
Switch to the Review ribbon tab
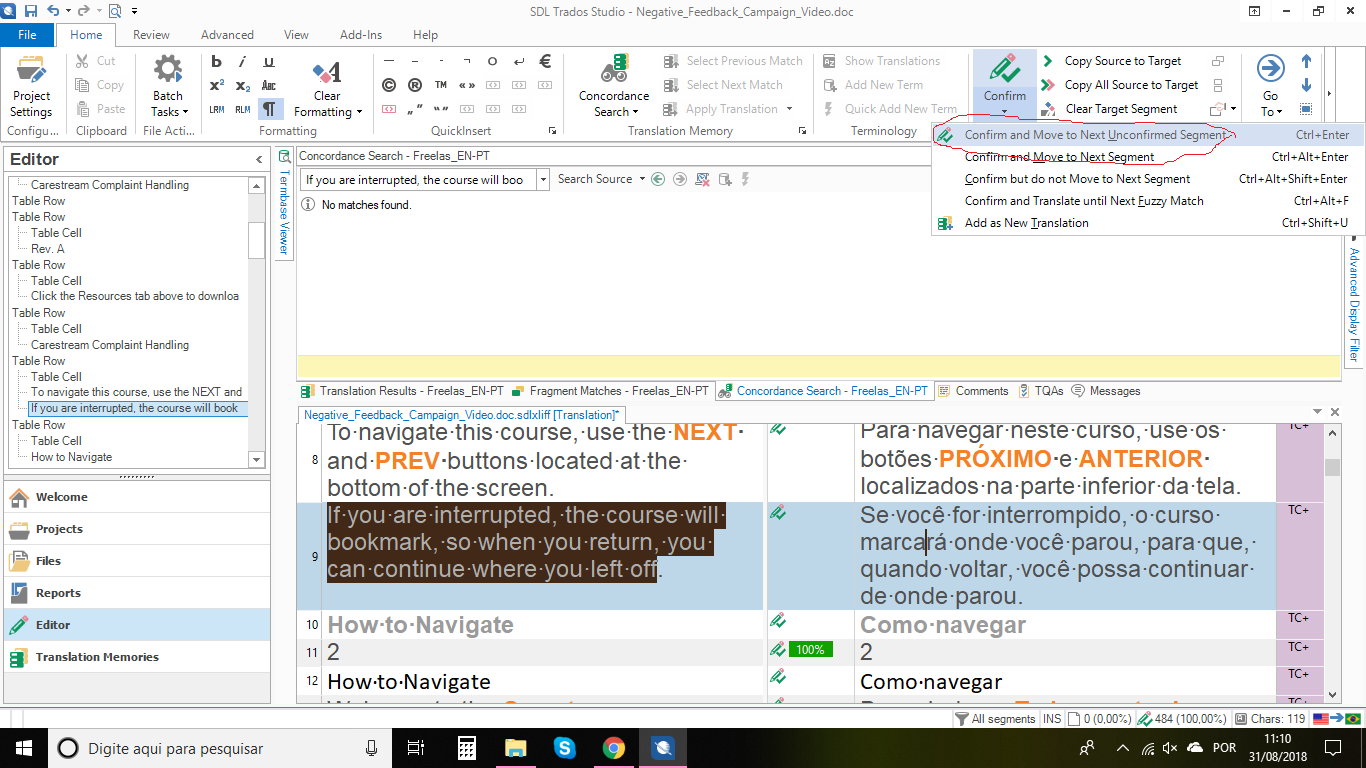[x=151, y=35]
